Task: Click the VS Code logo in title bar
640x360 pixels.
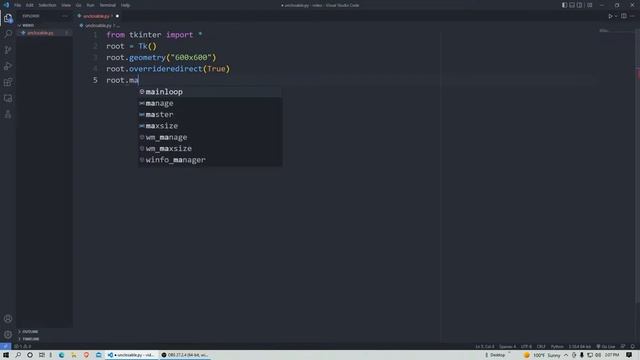Action: 6,5
